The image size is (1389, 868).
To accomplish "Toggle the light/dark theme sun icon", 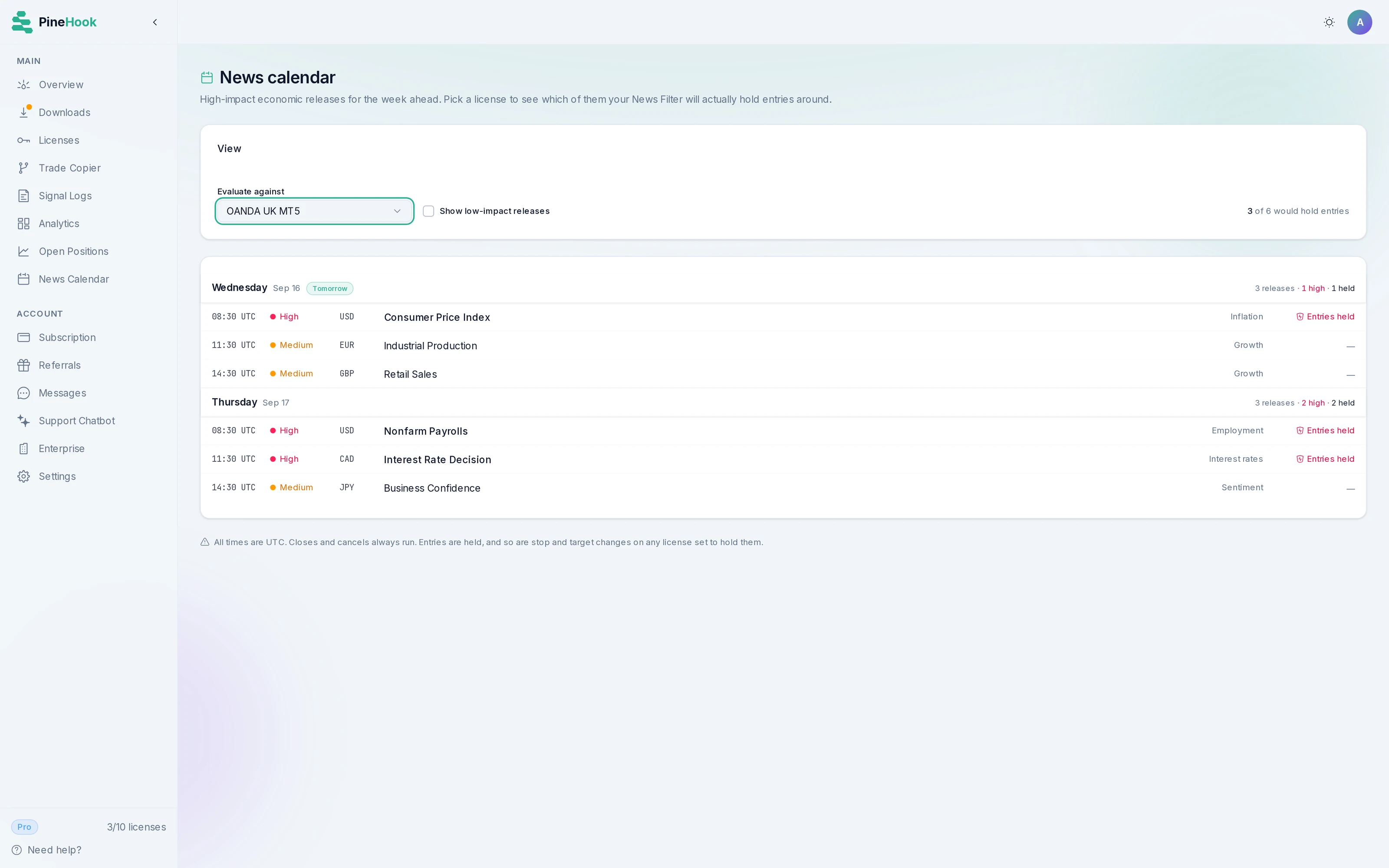I will (1329, 23).
